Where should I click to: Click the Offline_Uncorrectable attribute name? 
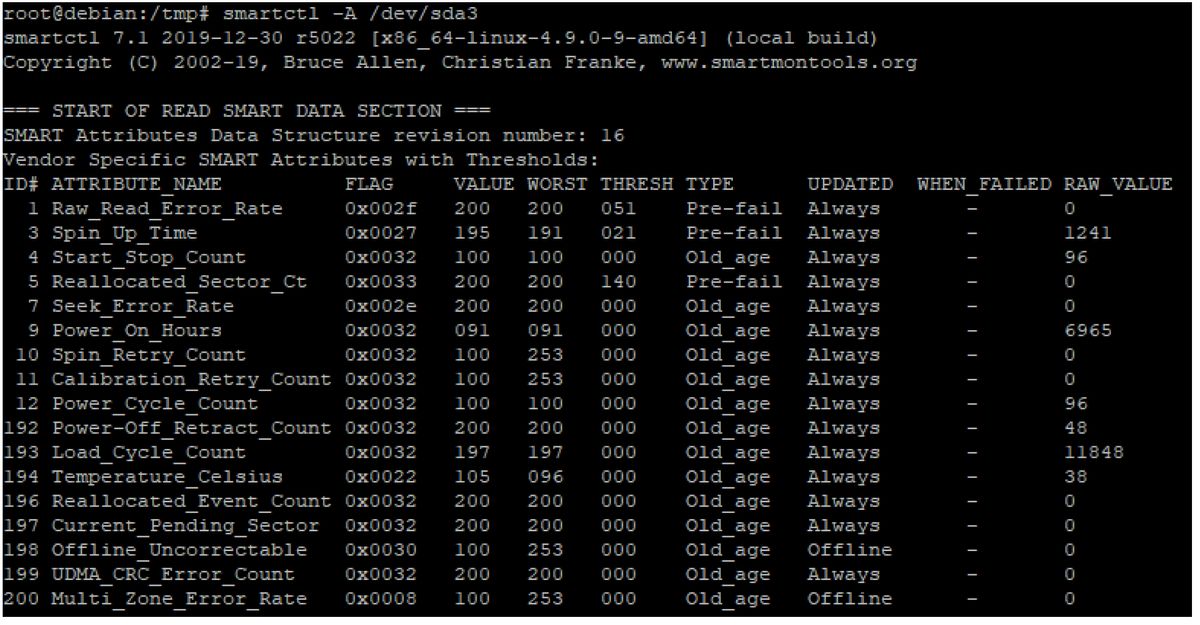tap(180, 550)
